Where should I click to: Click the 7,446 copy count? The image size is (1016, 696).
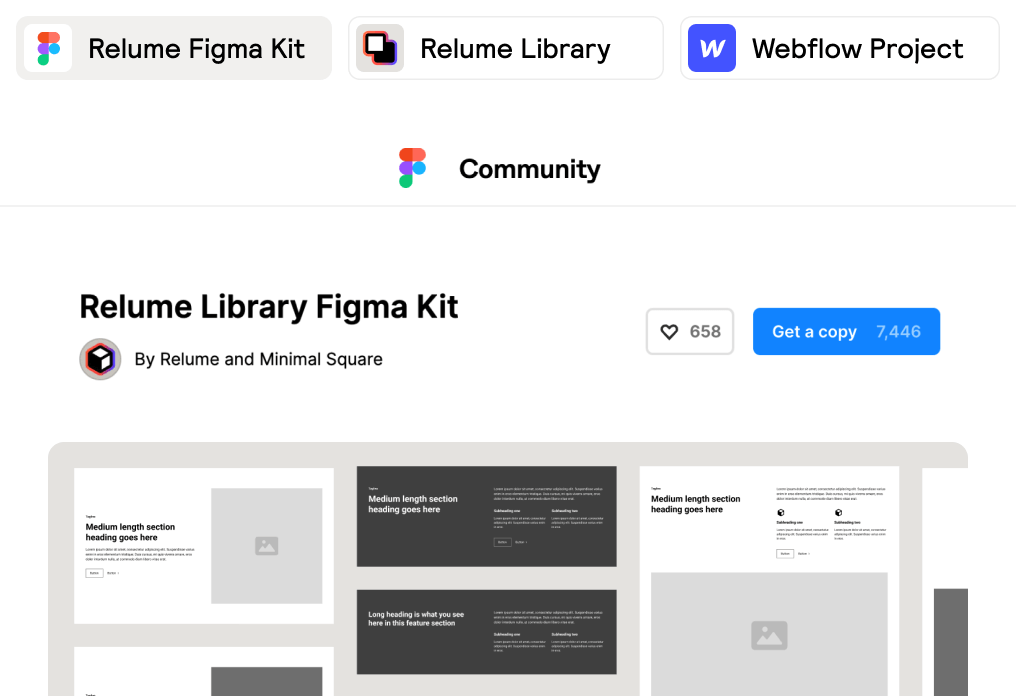pyautogui.click(x=898, y=332)
